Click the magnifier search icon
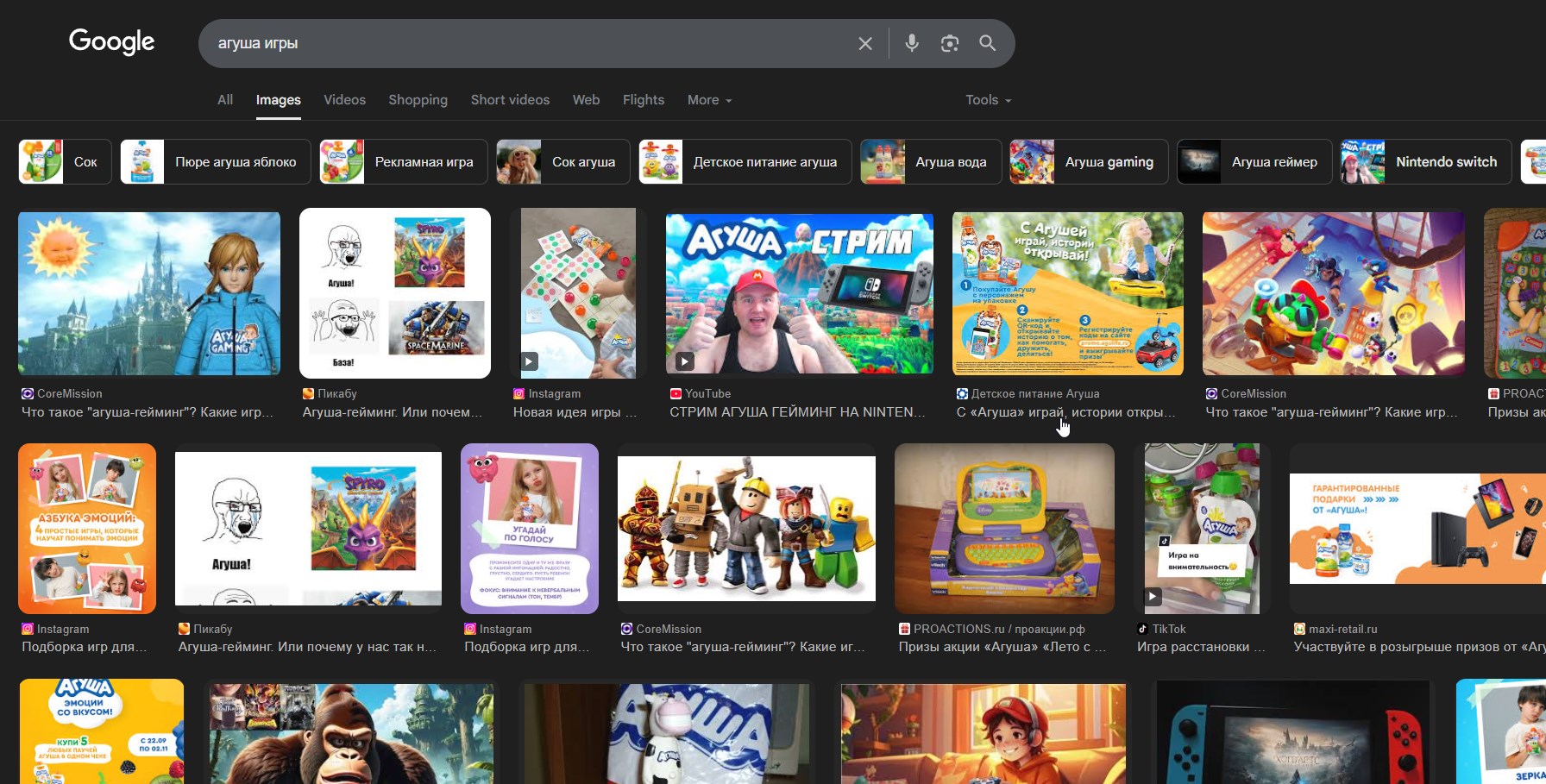1546x784 pixels. tap(988, 43)
